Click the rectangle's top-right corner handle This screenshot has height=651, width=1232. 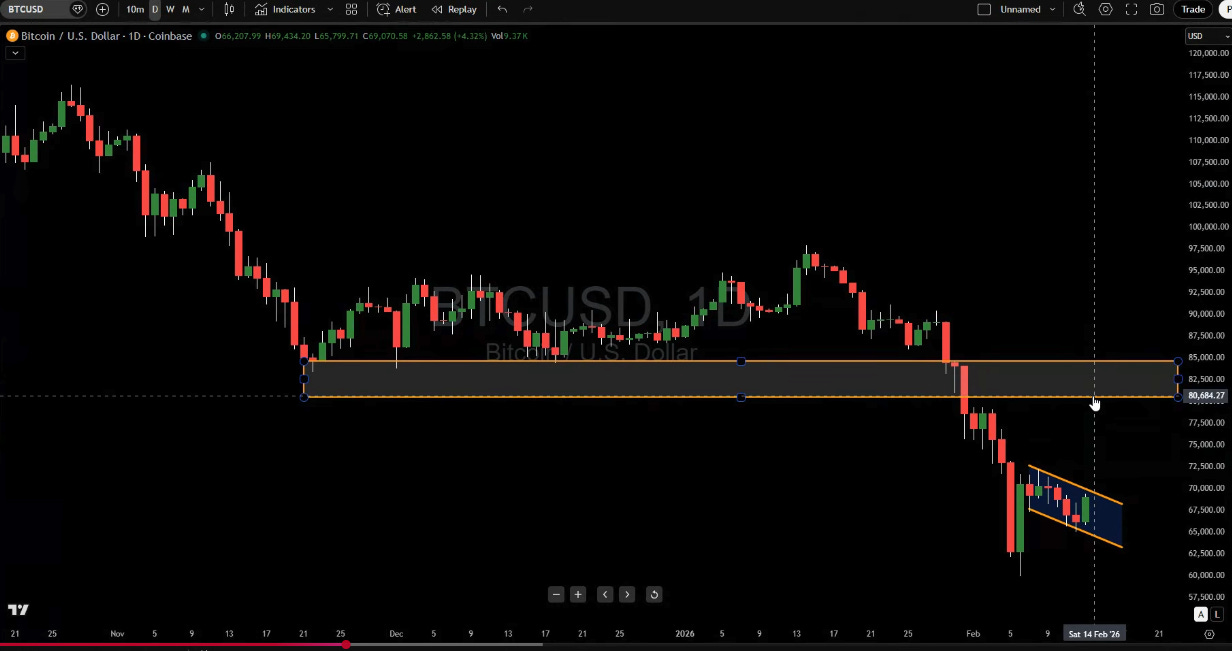coord(1178,361)
